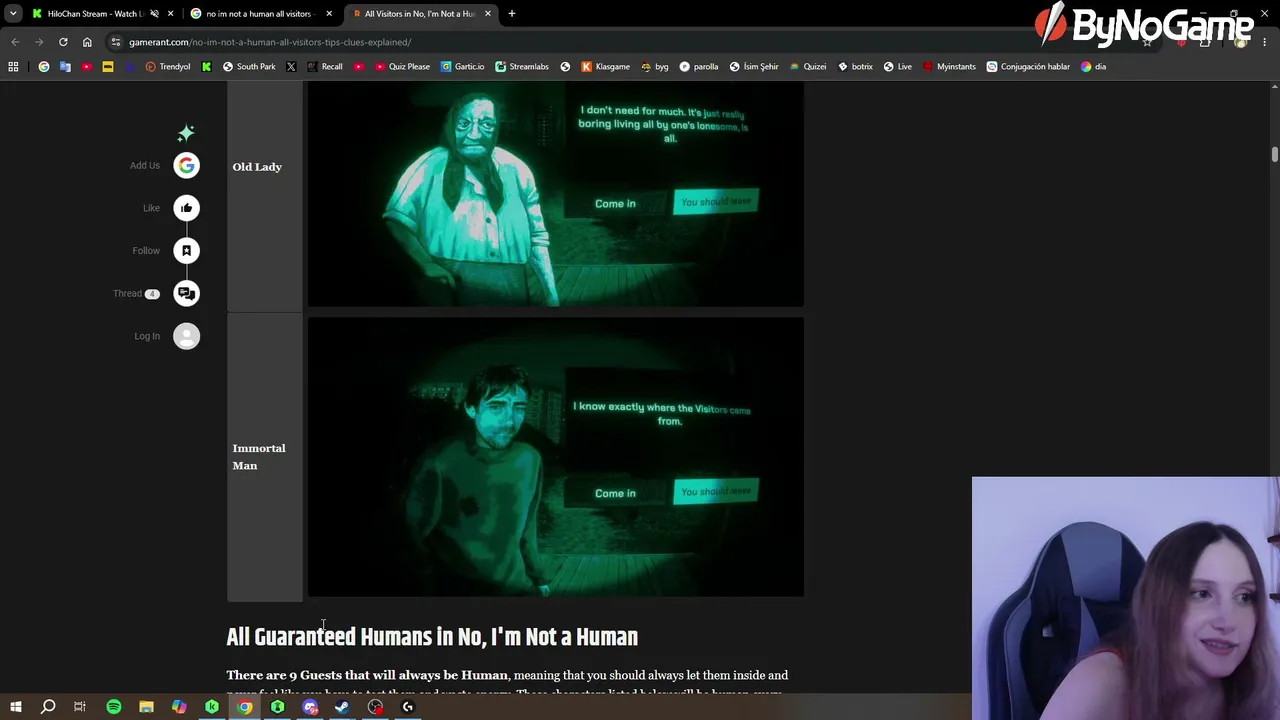Open the Recall bookmark

tap(325, 67)
